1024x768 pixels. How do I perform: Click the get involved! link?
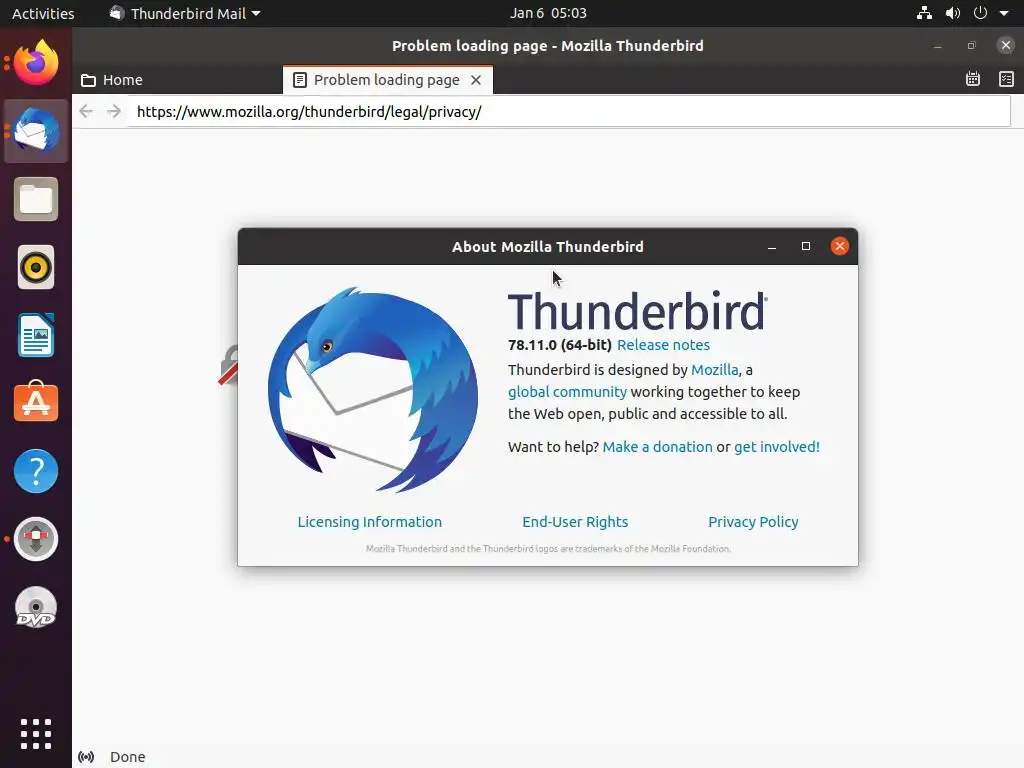pyautogui.click(x=776, y=447)
